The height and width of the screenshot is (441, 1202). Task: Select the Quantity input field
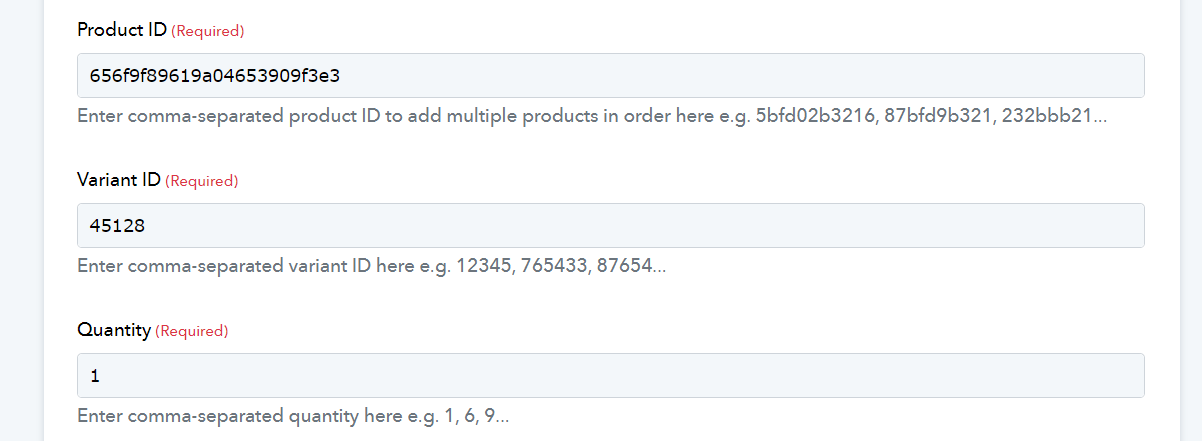(611, 375)
